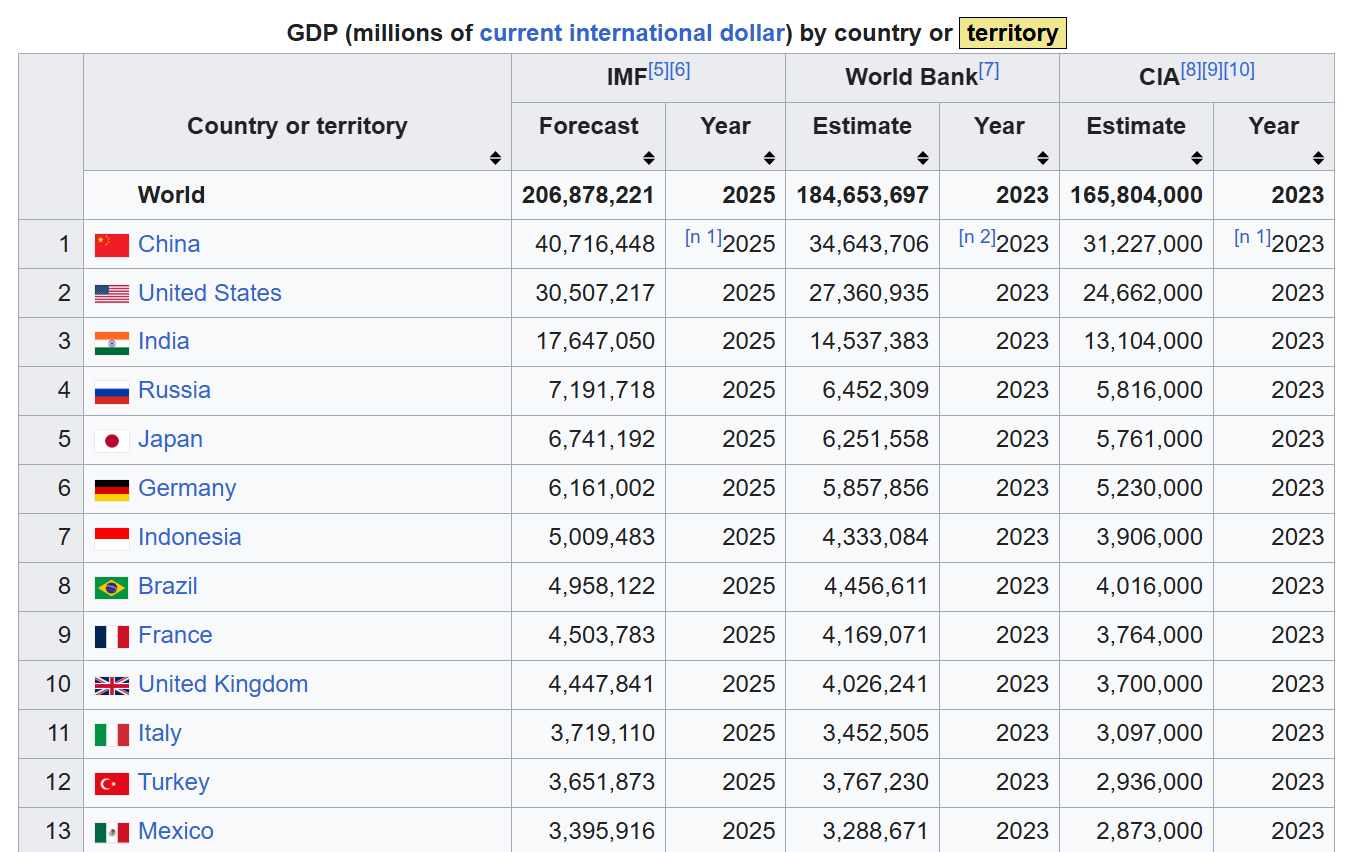Select World IMF forecast value 206,878,221
1355x852 pixels.
coord(588,195)
